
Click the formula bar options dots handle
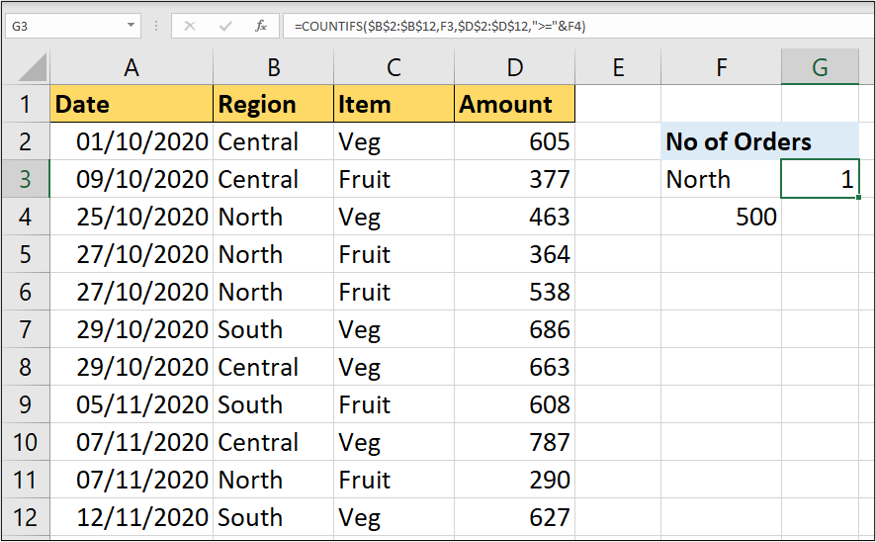(x=156, y=26)
